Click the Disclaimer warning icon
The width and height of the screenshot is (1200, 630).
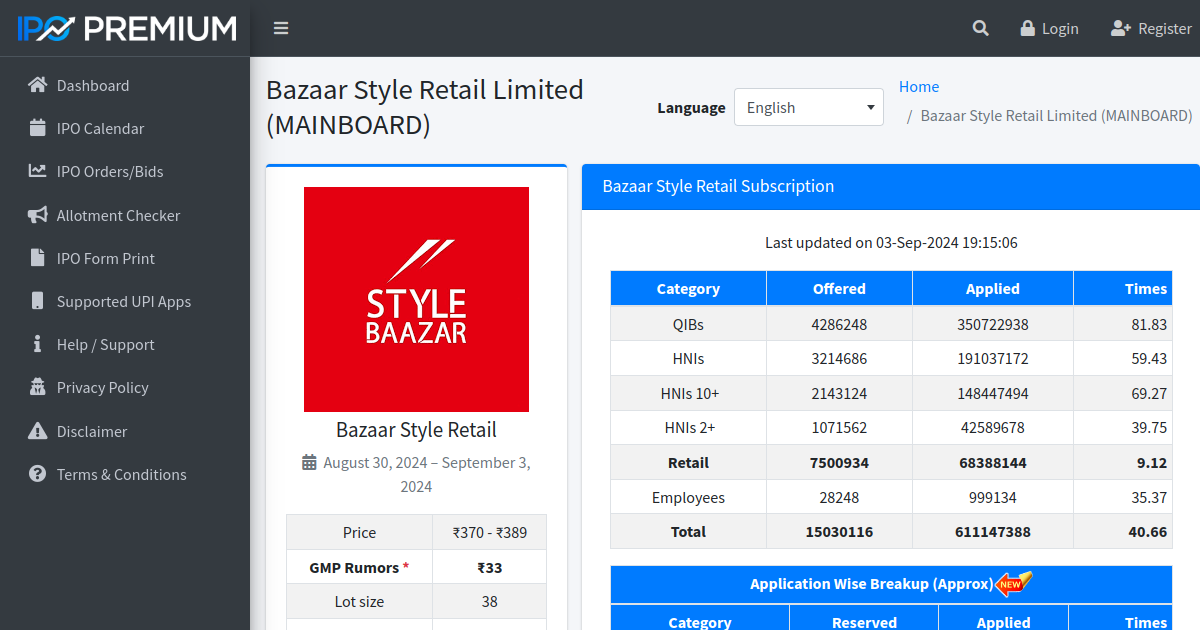pos(35,431)
